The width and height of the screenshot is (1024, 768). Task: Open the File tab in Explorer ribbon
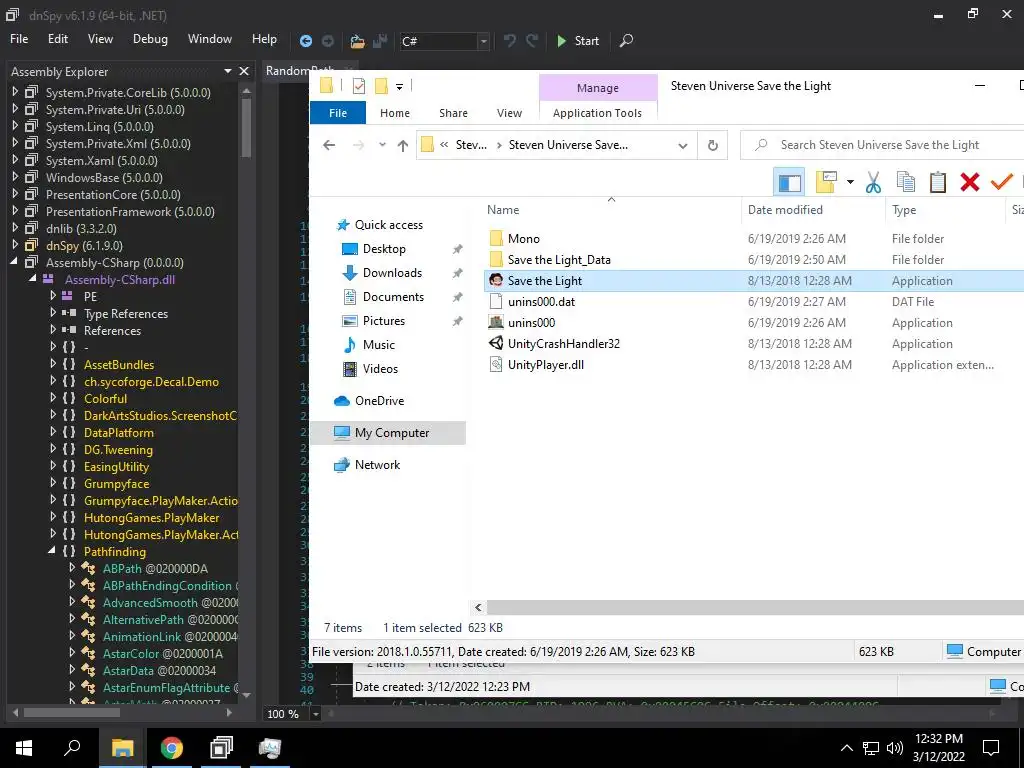pyautogui.click(x=338, y=113)
